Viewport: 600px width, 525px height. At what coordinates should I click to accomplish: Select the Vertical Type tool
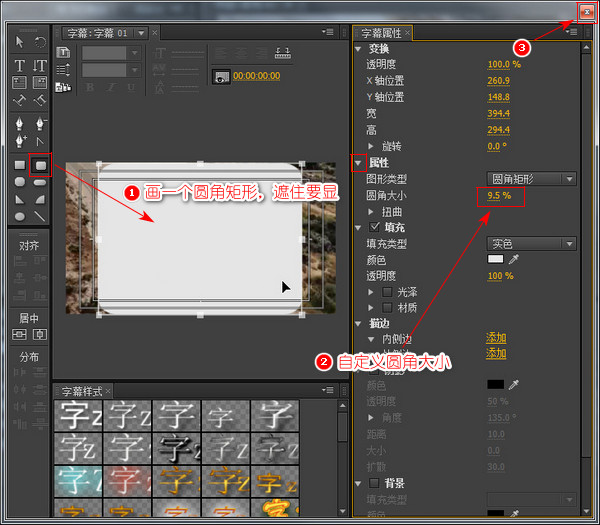tap(40, 65)
